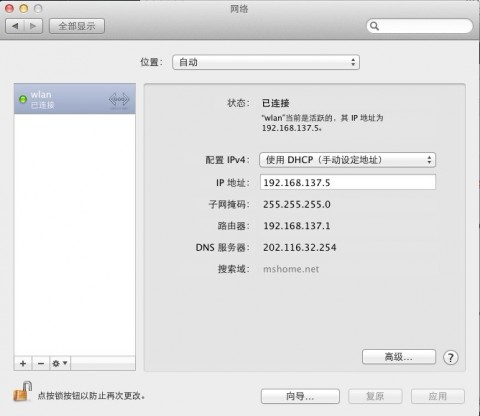Click the 点按锁按钮以防止再次更改 text

click(91, 396)
